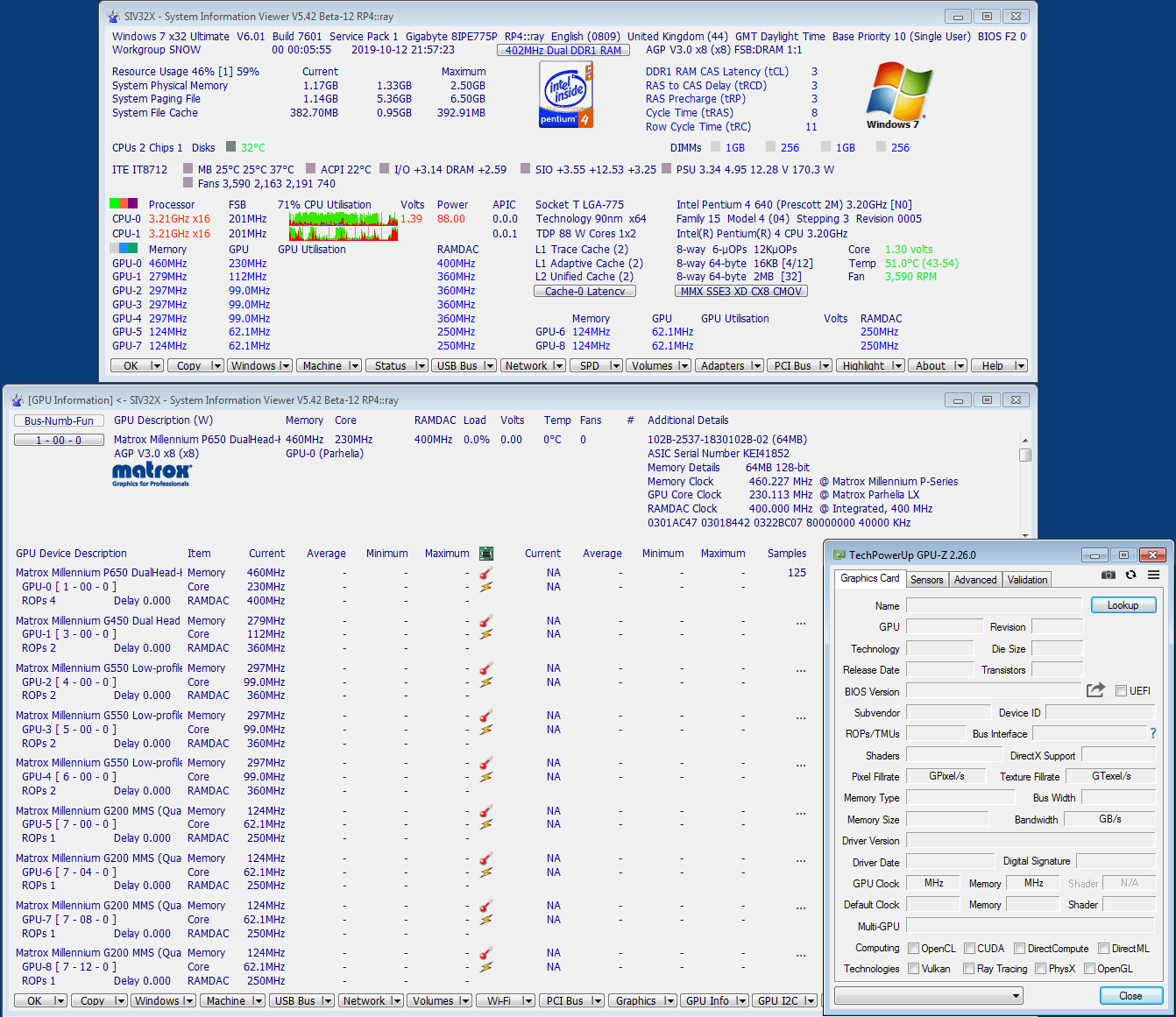The image size is (1176, 1017).
Task: Click the Graphics button in GPU Information window
Action: (x=642, y=1001)
